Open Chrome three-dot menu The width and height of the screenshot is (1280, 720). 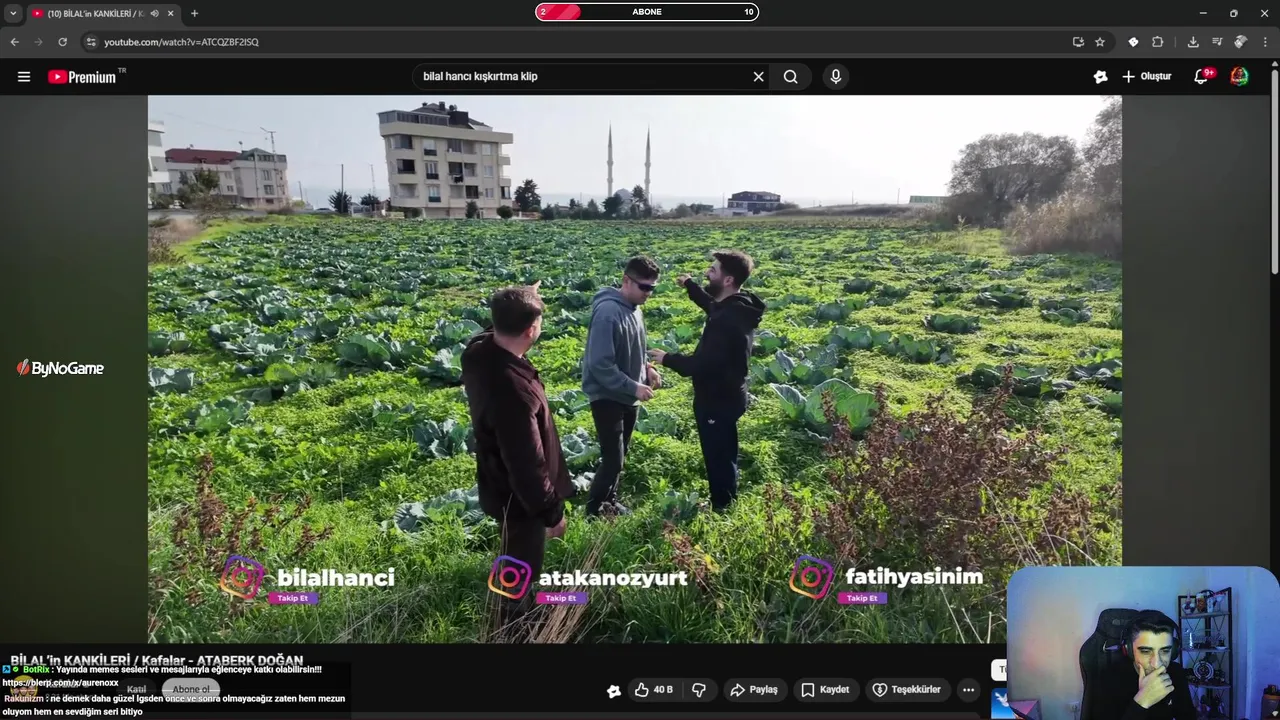(1266, 42)
